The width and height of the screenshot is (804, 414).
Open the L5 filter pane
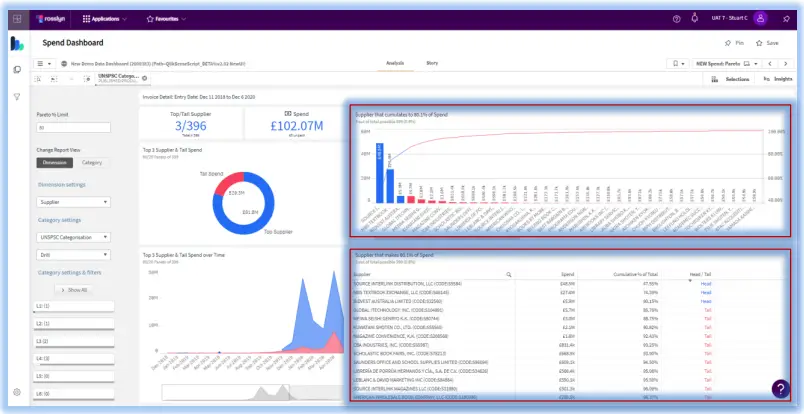click(74, 376)
